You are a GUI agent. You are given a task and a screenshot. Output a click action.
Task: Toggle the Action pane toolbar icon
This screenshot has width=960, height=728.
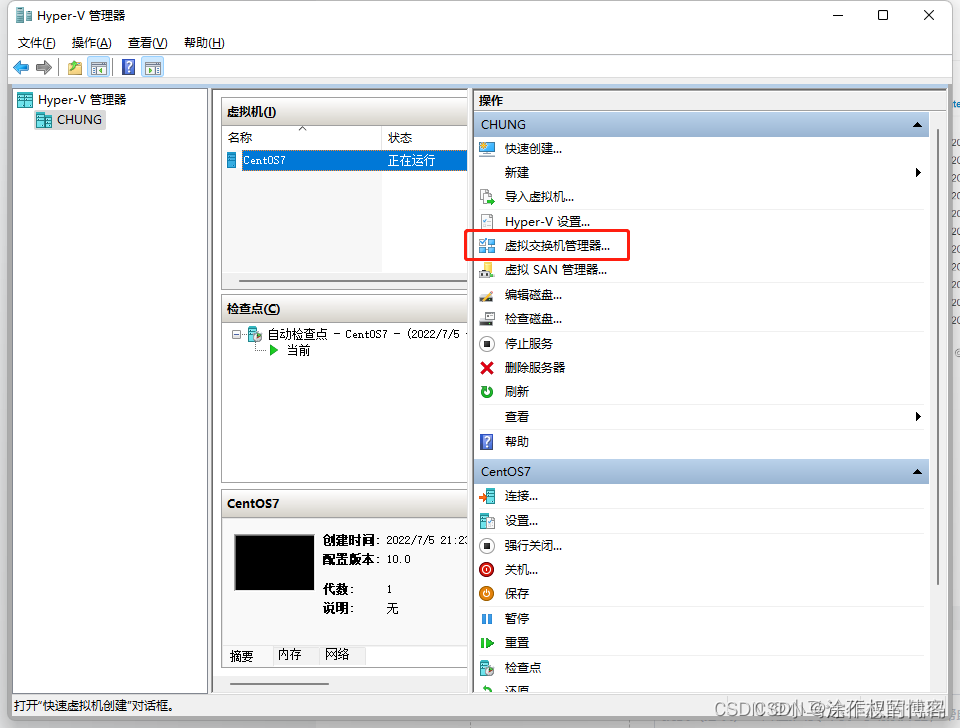[x=153, y=67]
